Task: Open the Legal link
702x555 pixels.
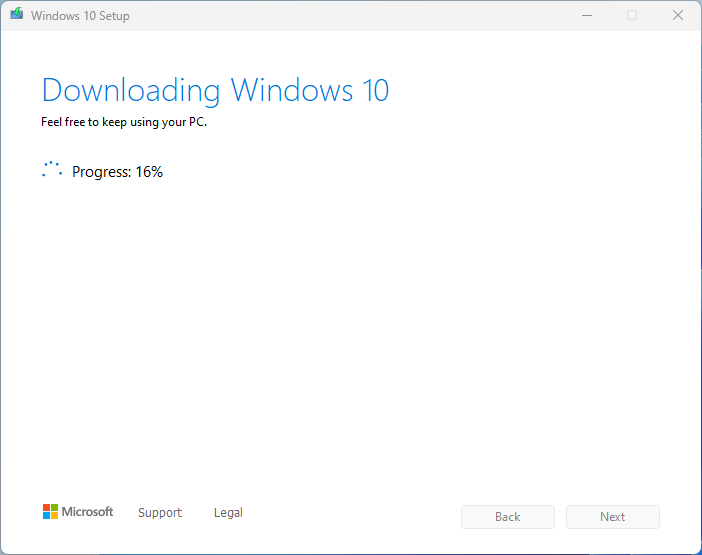Action: click(228, 513)
